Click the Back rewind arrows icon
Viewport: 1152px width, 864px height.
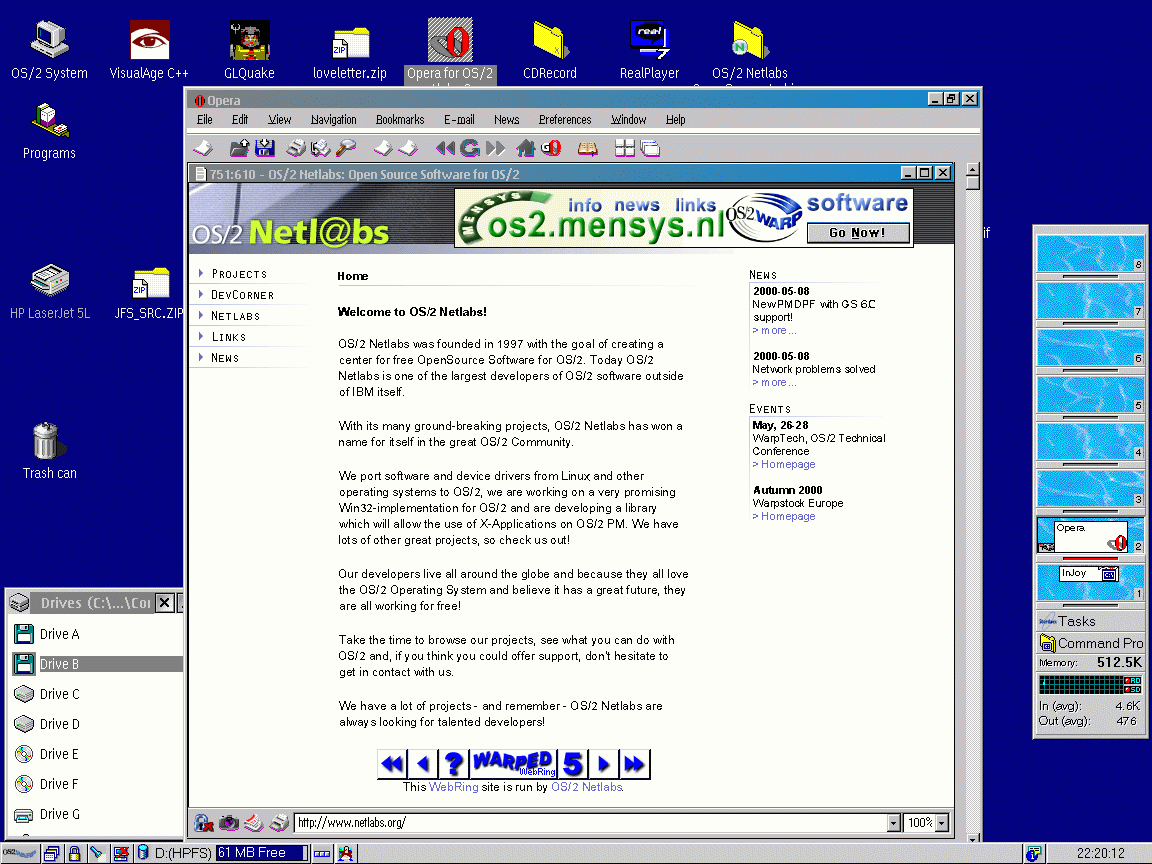tap(445, 148)
